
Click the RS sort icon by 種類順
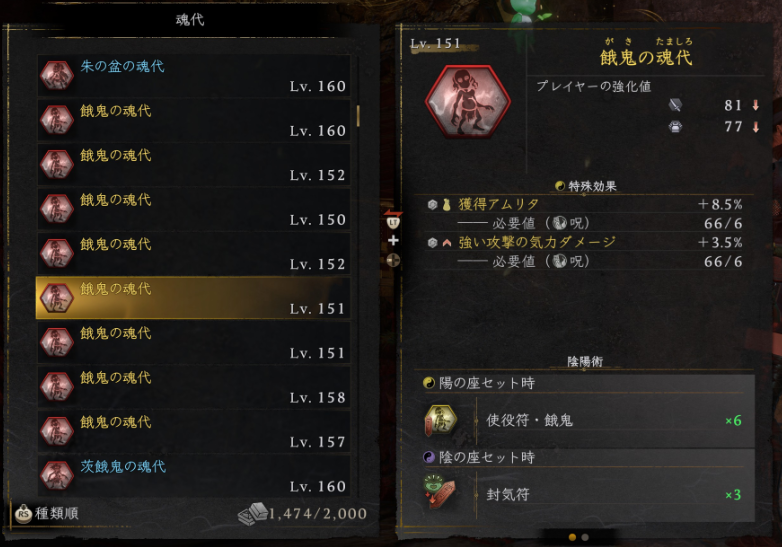(23, 514)
